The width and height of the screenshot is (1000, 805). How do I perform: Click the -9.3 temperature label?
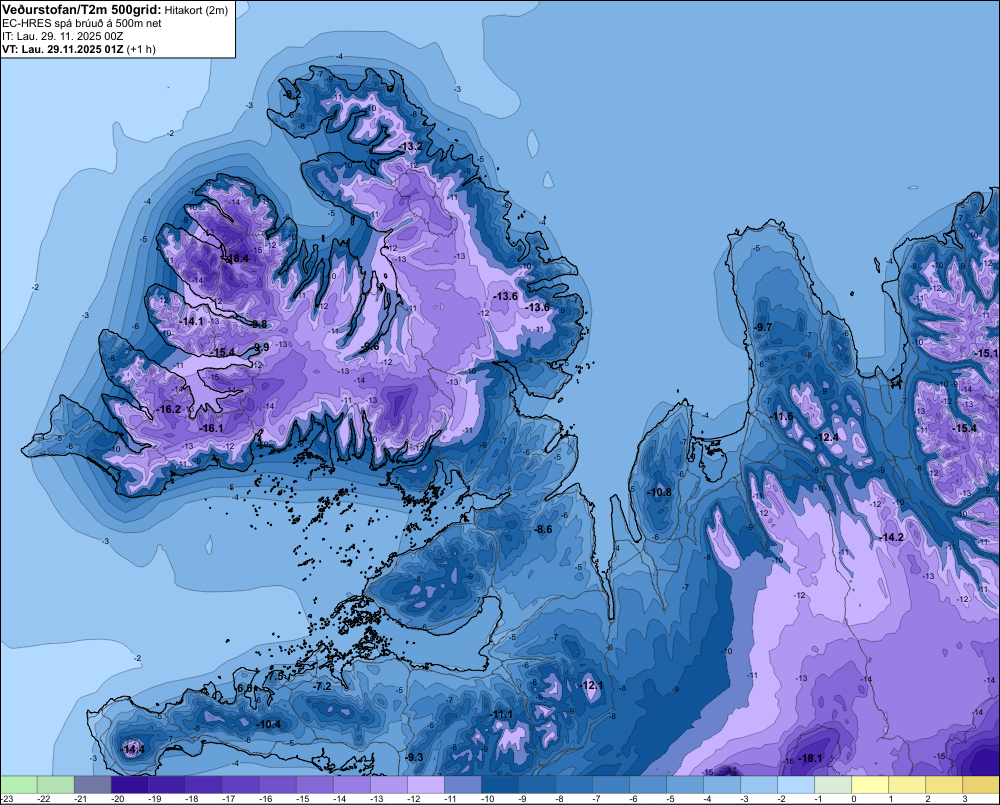click(x=414, y=757)
